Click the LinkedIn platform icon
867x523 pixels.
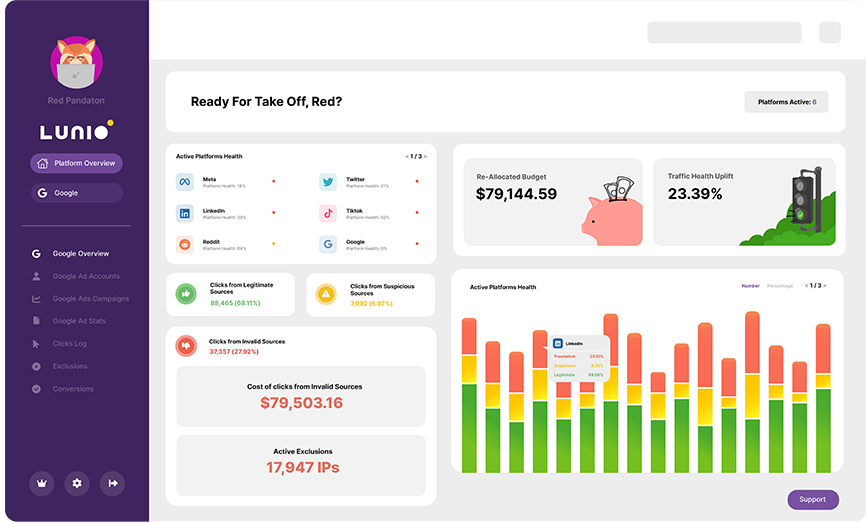point(185,213)
